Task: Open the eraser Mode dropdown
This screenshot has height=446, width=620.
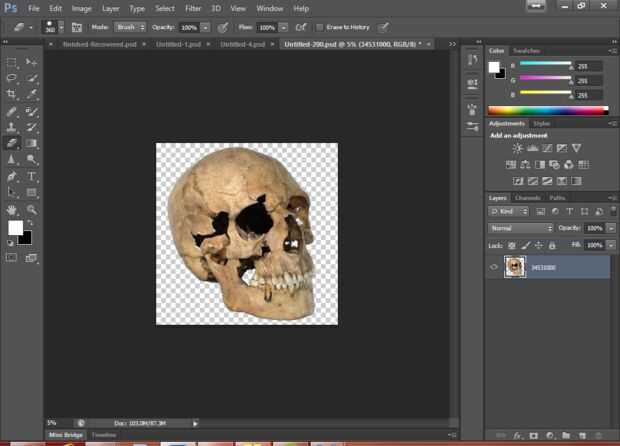Action: [x=130, y=27]
